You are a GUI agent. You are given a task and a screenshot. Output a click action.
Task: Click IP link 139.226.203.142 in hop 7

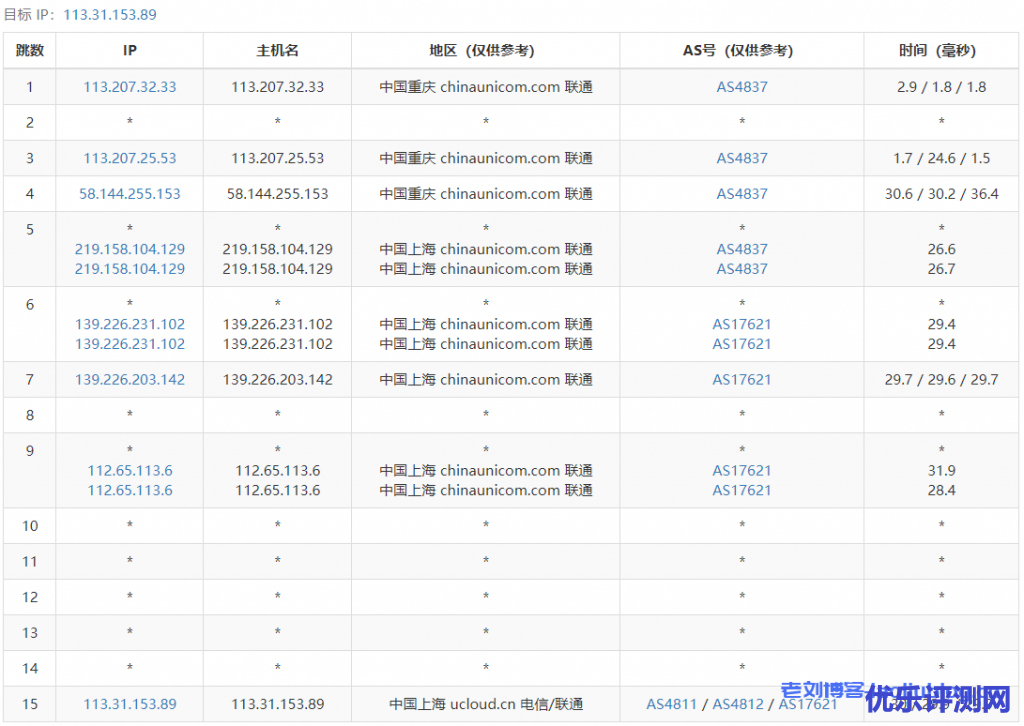pos(130,380)
